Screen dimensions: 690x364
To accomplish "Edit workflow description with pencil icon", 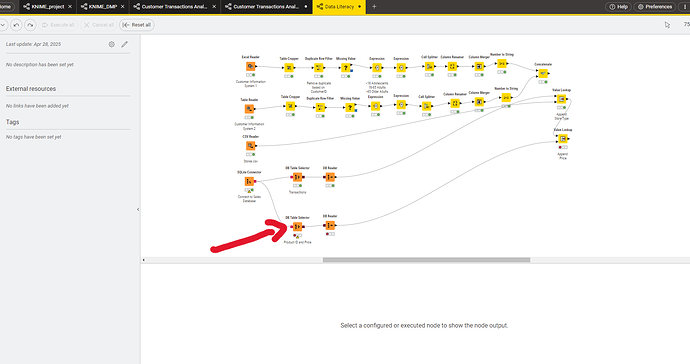I will pyautogui.click(x=125, y=44).
